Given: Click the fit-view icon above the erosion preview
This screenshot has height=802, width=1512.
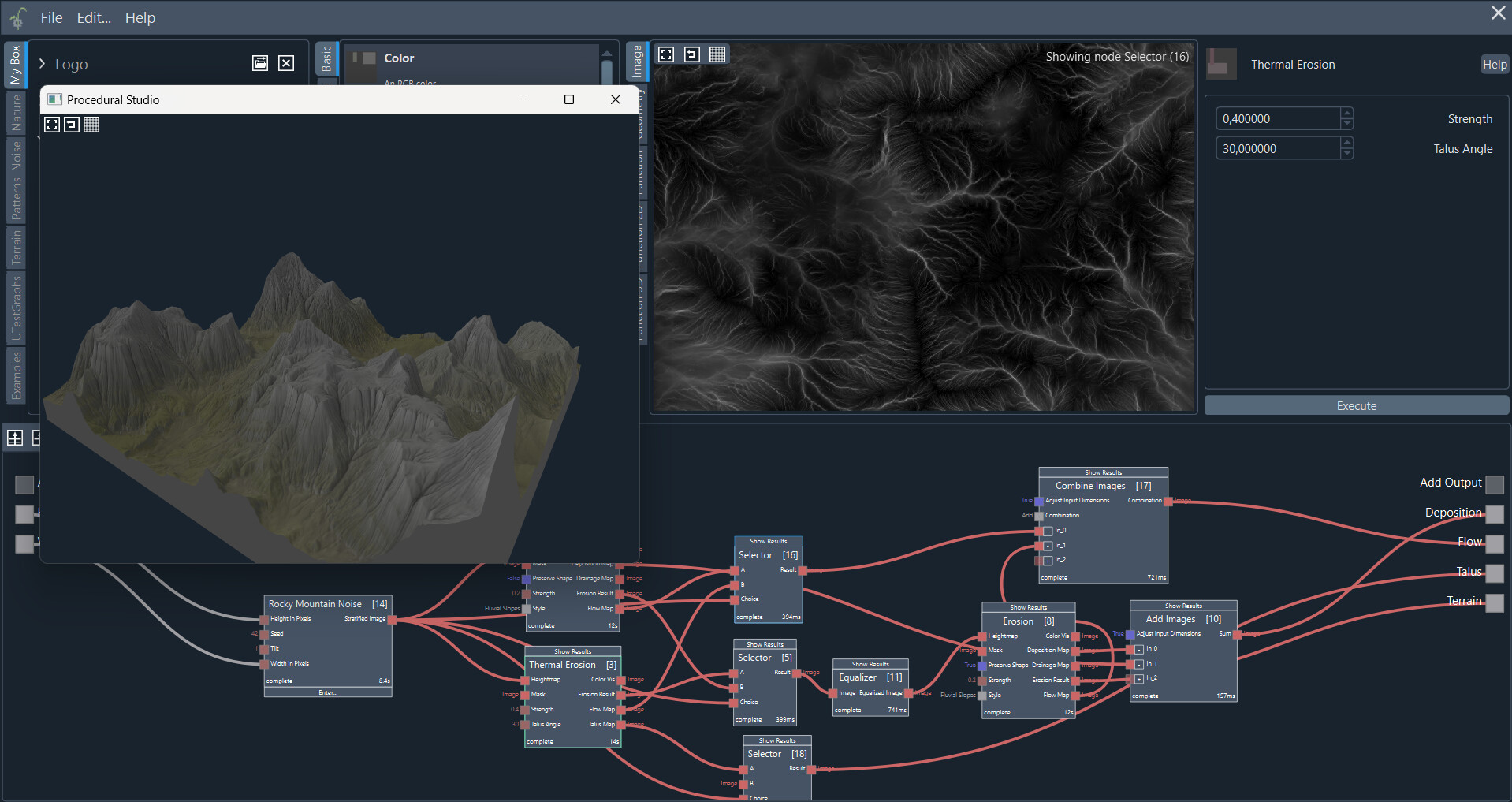Looking at the screenshot, I should (666, 54).
